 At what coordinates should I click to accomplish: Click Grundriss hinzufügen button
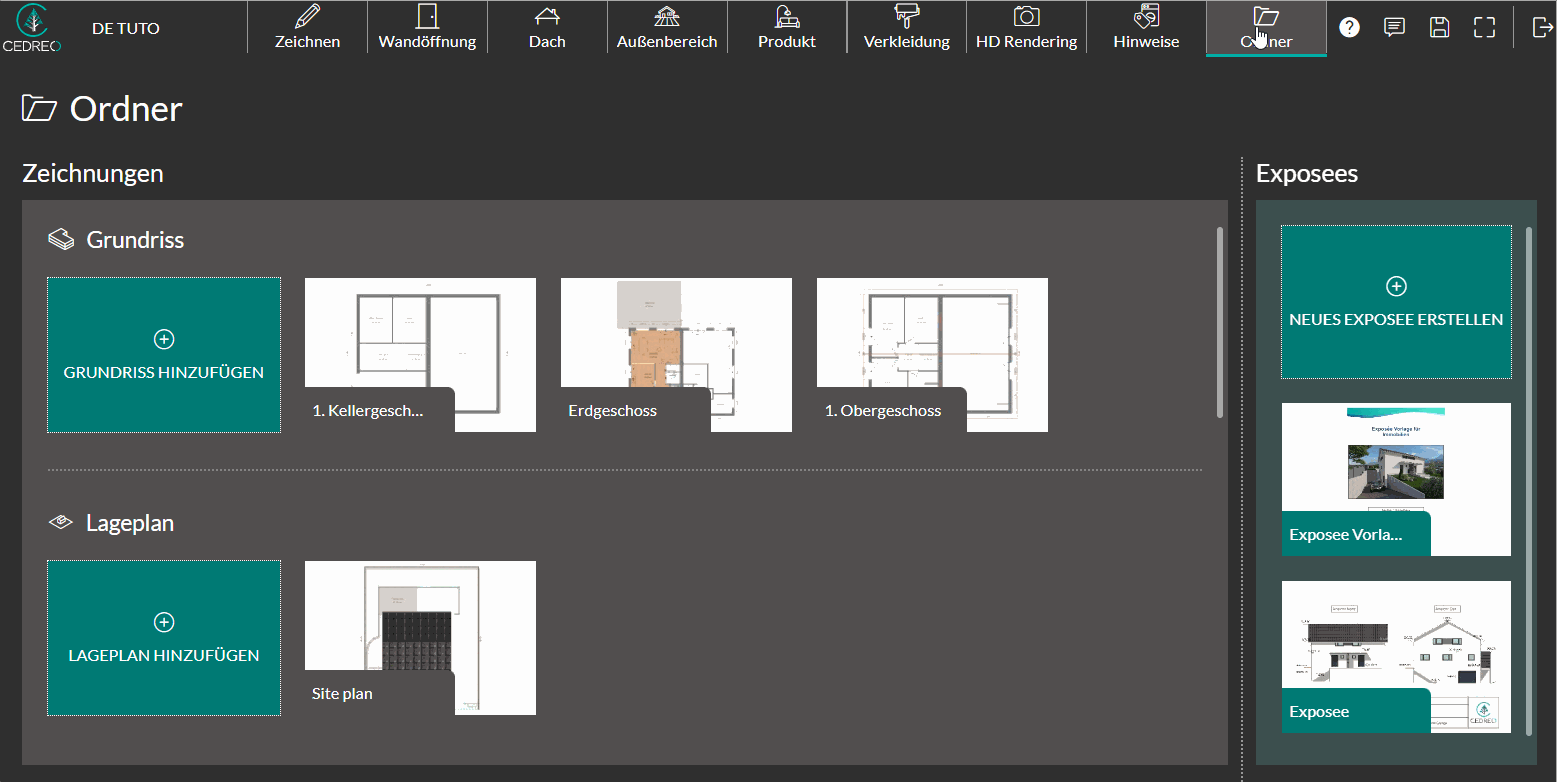164,355
